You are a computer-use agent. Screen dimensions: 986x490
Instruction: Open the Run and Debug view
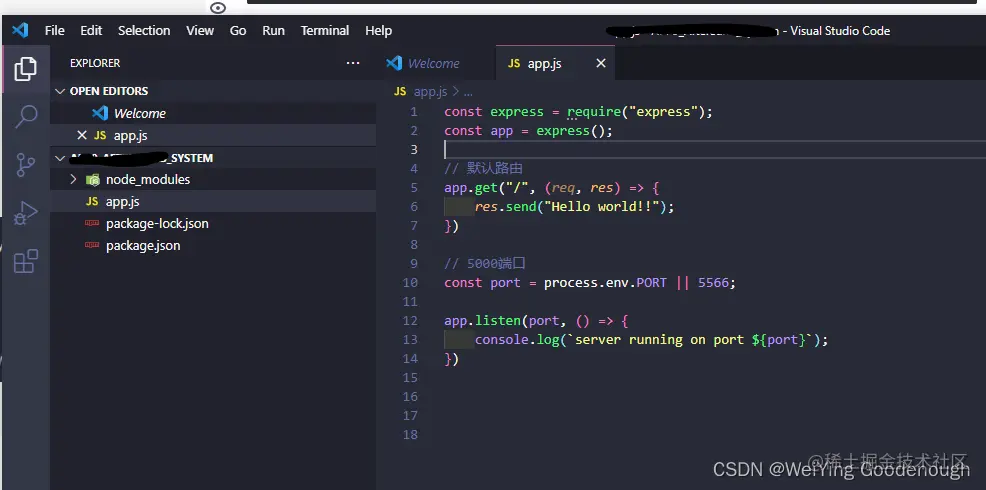pos(25,213)
